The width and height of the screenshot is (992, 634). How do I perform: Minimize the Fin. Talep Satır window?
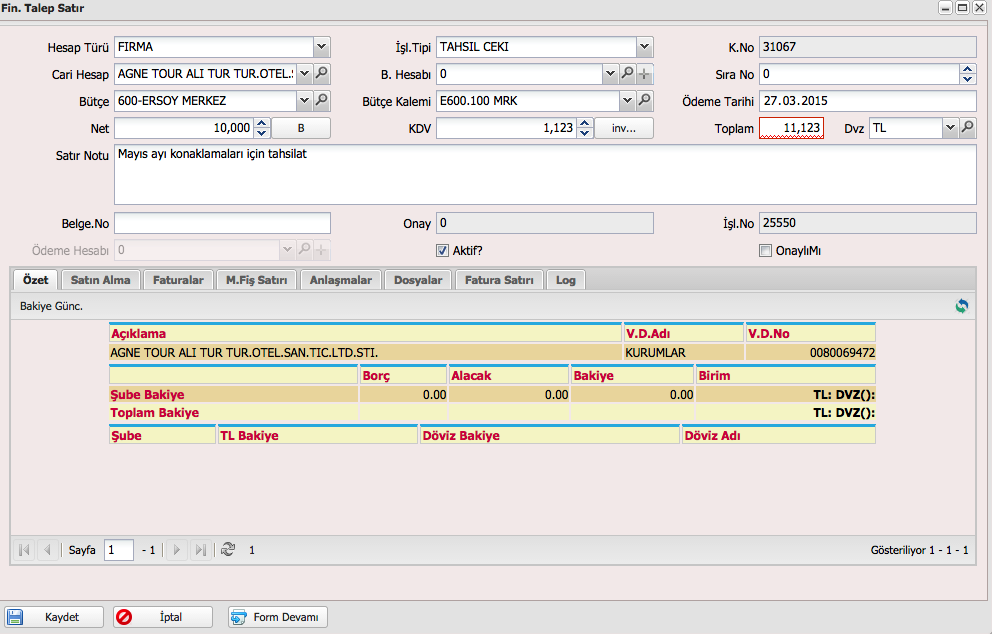[x=945, y=8]
